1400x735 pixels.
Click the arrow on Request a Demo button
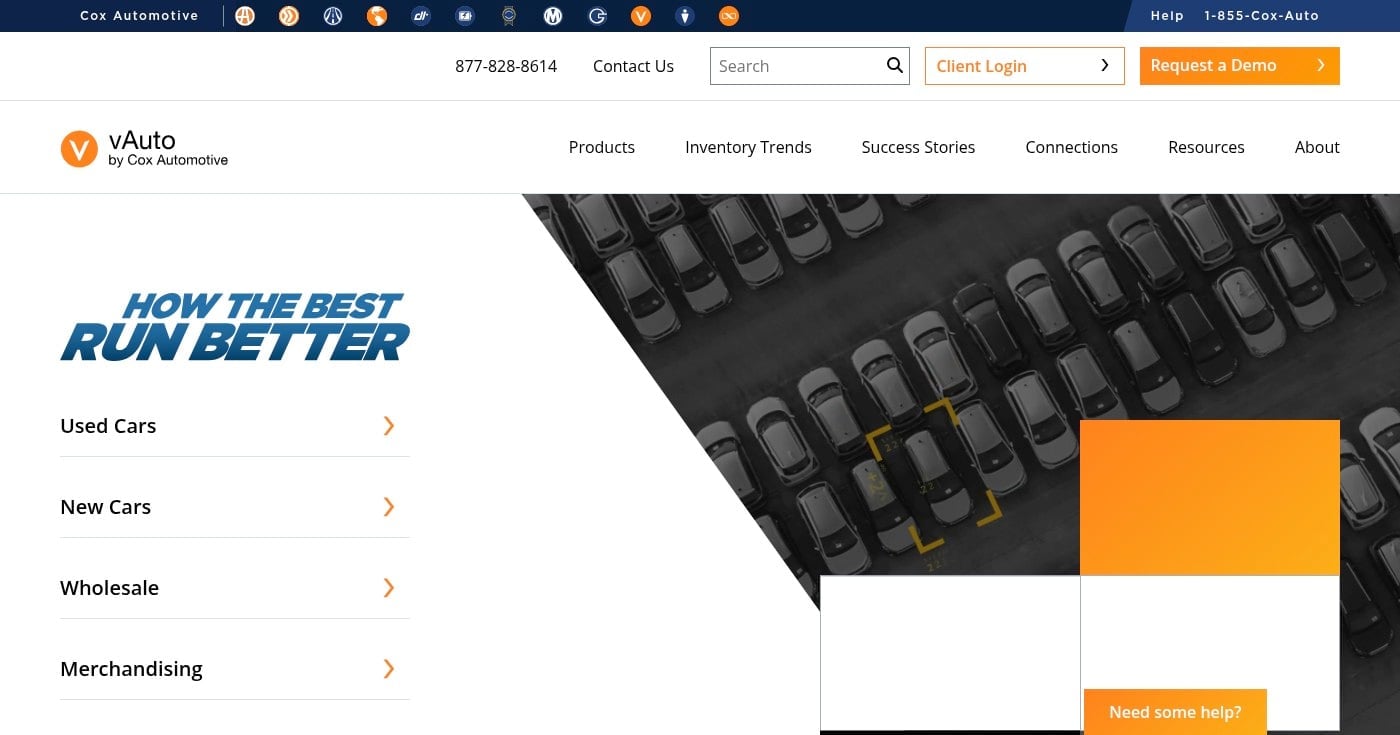click(x=1321, y=65)
